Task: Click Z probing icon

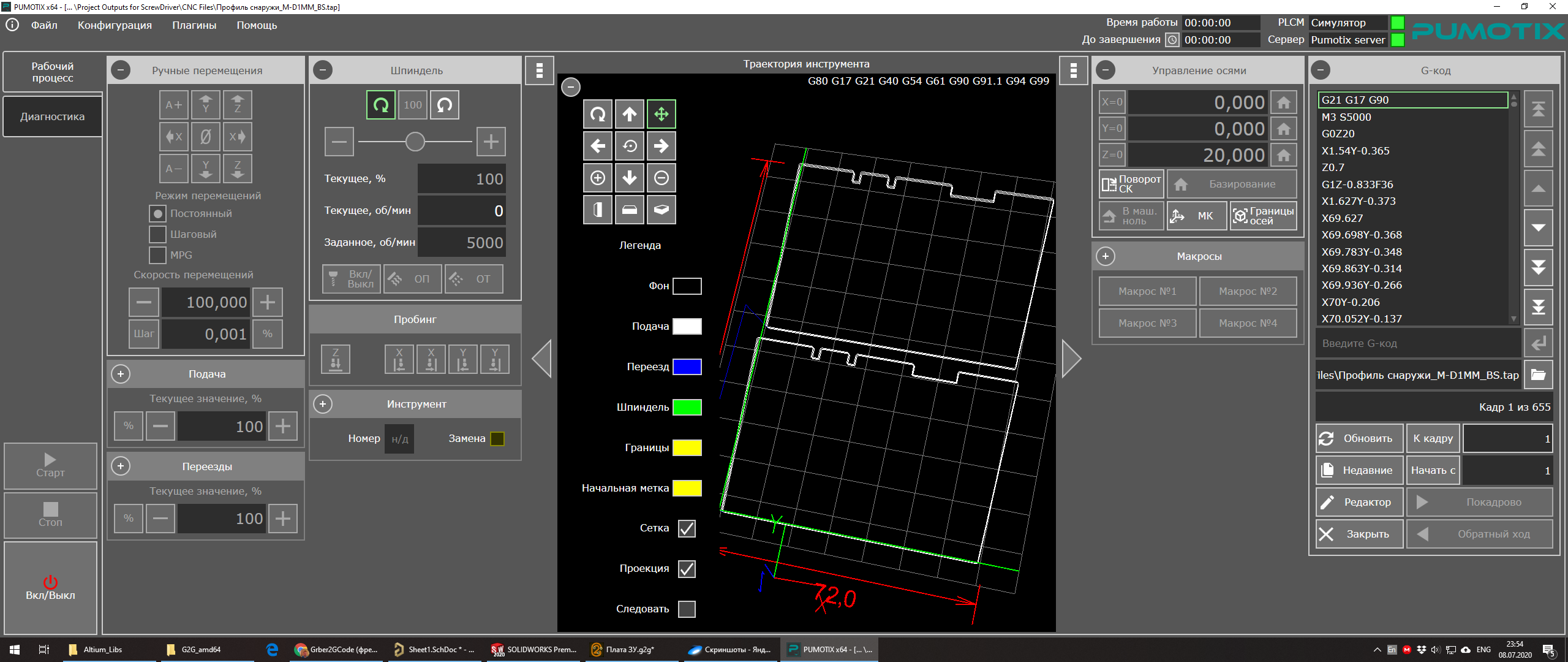Action: pos(336,359)
